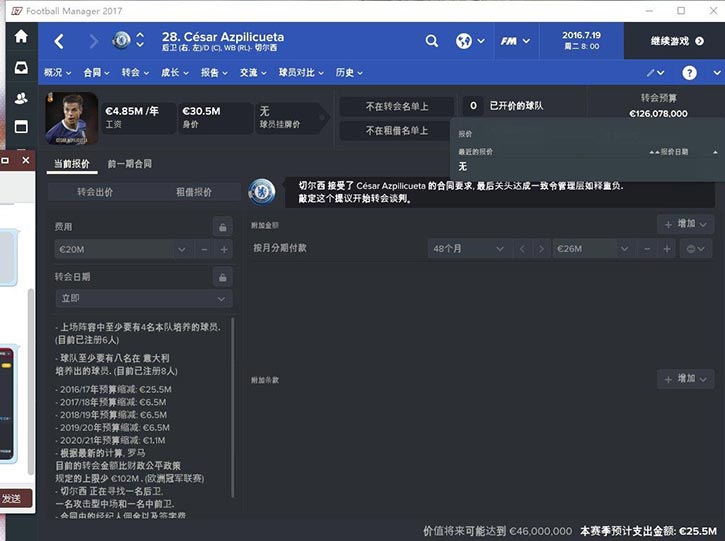The height and width of the screenshot is (541, 725).
Task: Click the €4.85M /年 wage box
Action: tap(138, 118)
